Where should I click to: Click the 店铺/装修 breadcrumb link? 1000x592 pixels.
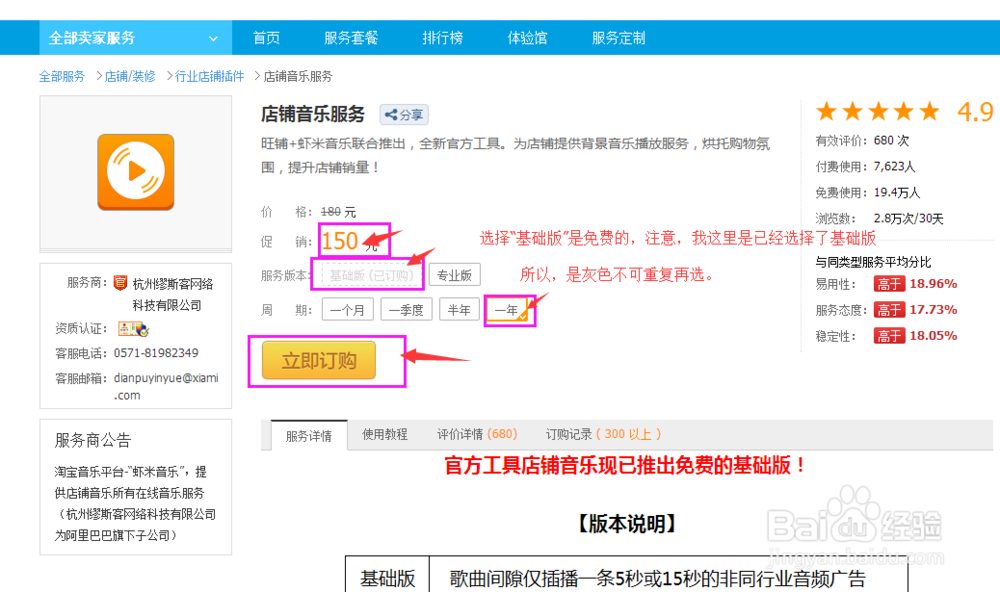pos(130,77)
